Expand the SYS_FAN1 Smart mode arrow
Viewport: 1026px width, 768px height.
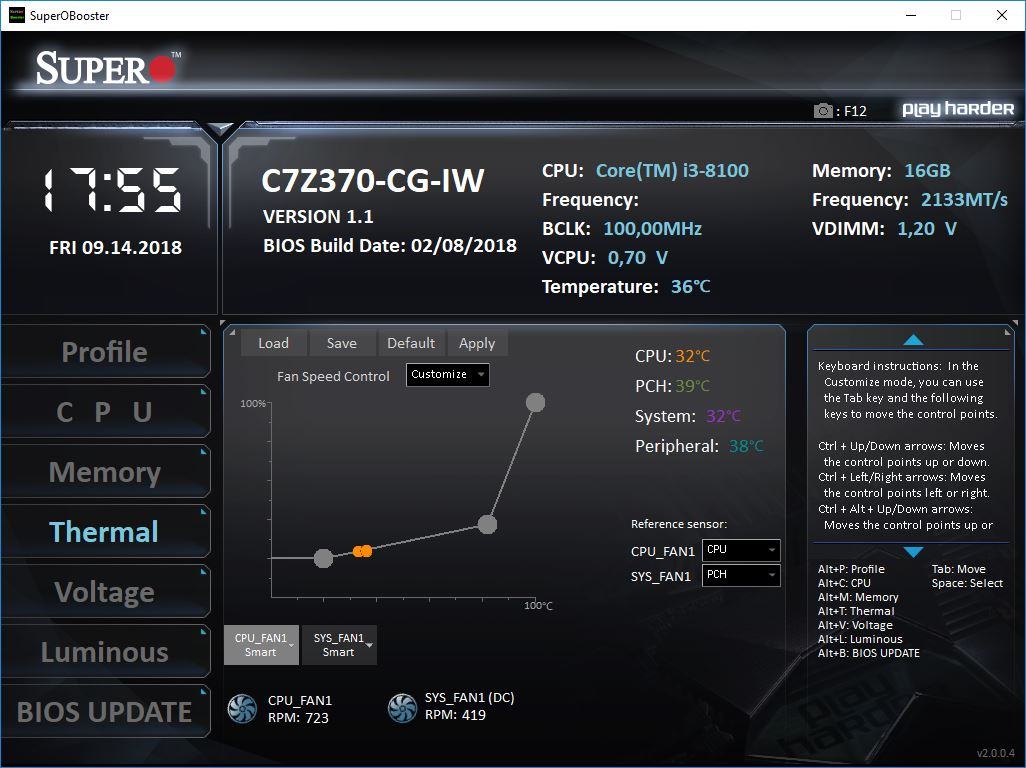(x=370, y=646)
